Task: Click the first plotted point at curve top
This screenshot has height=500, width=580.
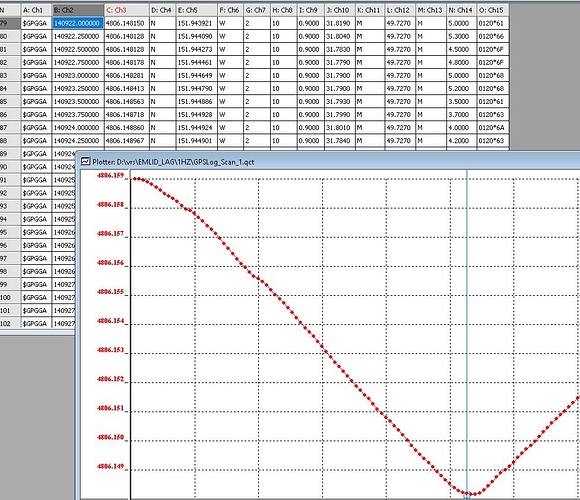Action: tap(135, 179)
